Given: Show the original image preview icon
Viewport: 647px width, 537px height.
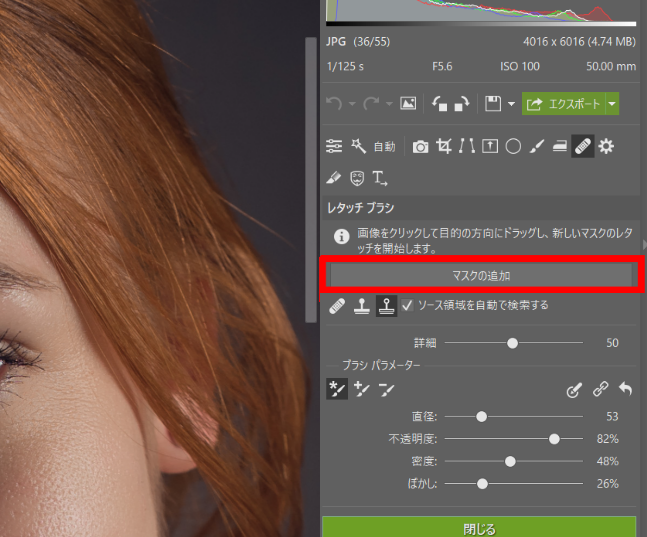Looking at the screenshot, I should (x=408, y=103).
